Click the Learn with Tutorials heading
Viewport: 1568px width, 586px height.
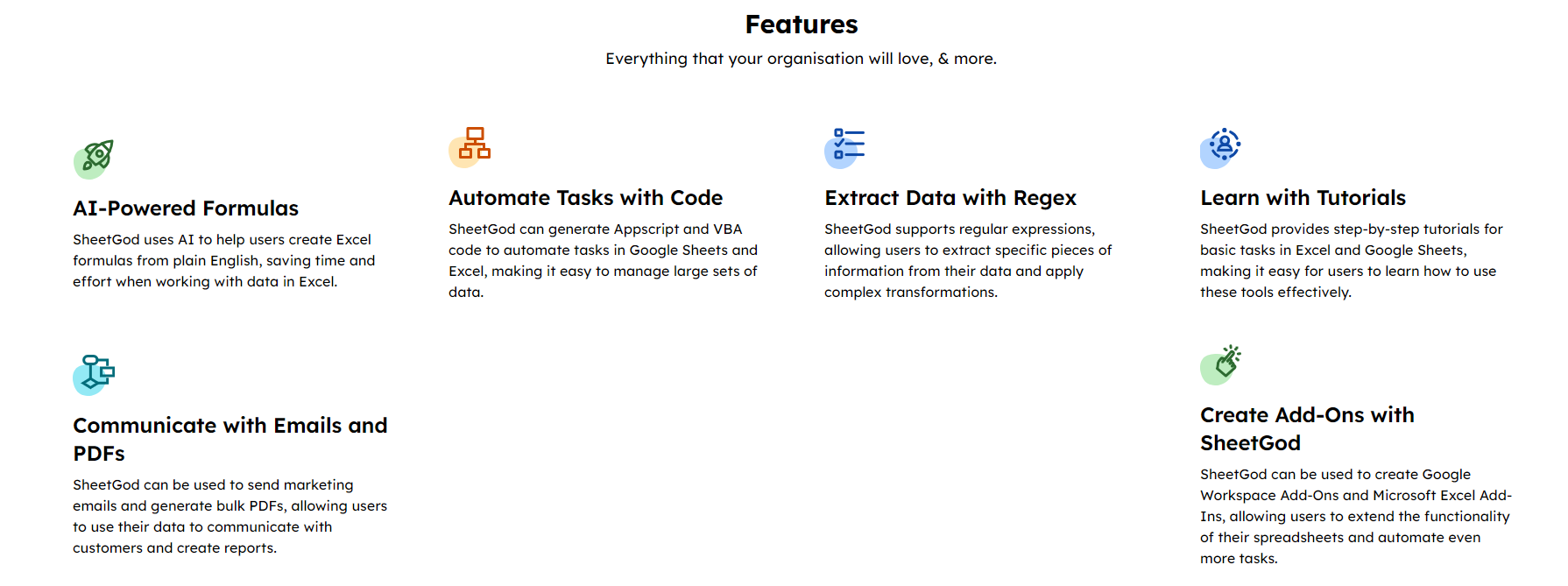coord(1303,198)
